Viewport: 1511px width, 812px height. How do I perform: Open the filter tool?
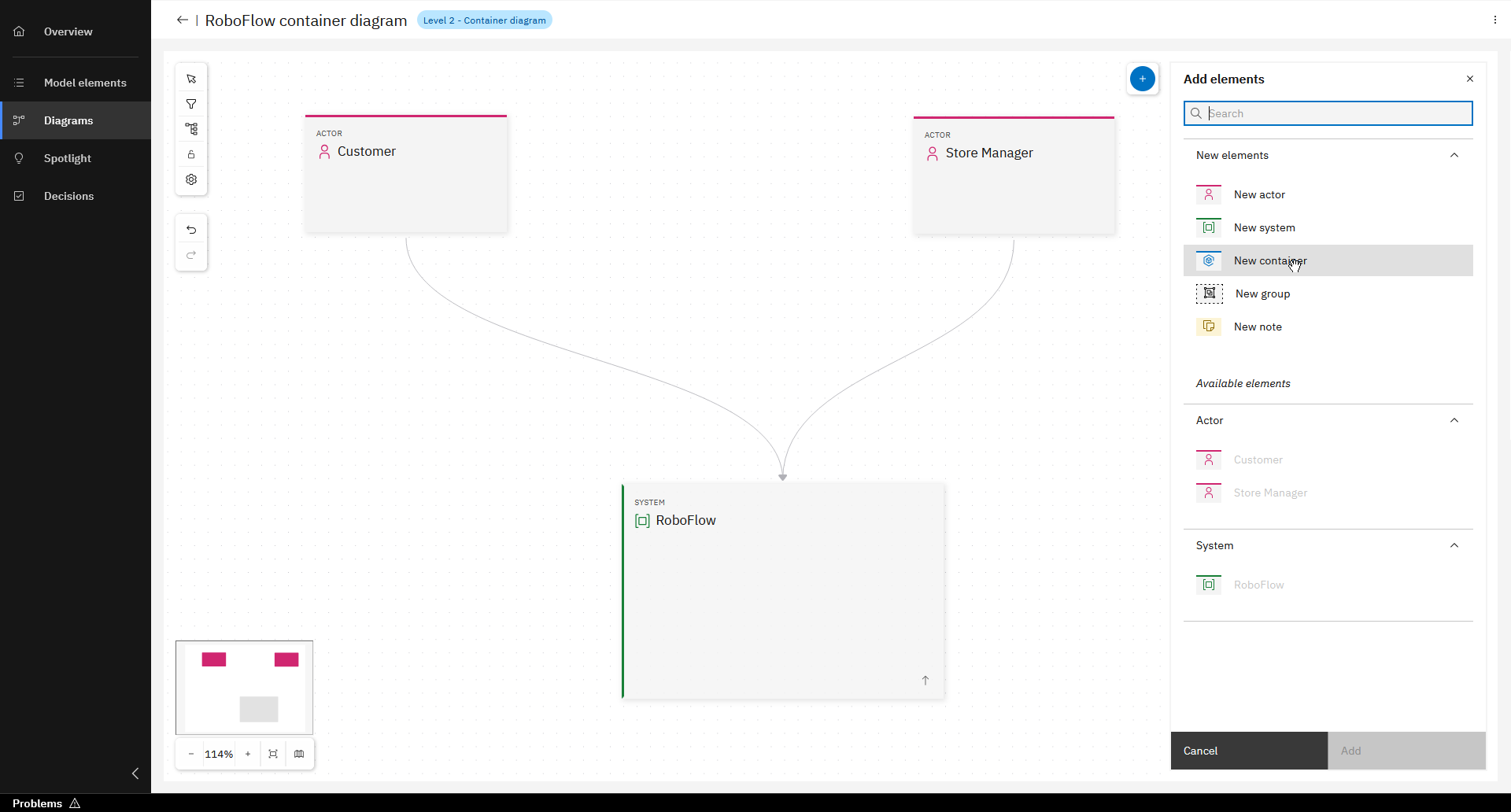(190, 103)
